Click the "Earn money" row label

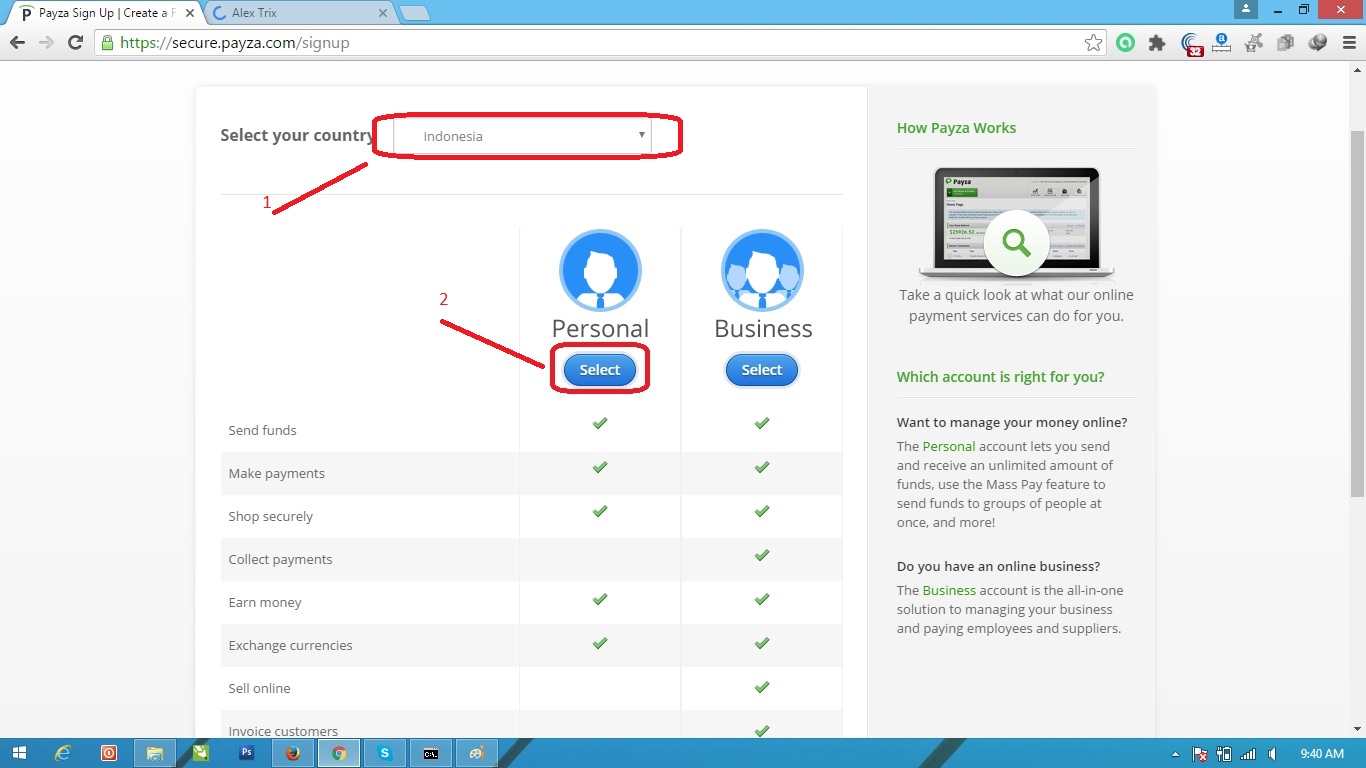tap(264, 602)
